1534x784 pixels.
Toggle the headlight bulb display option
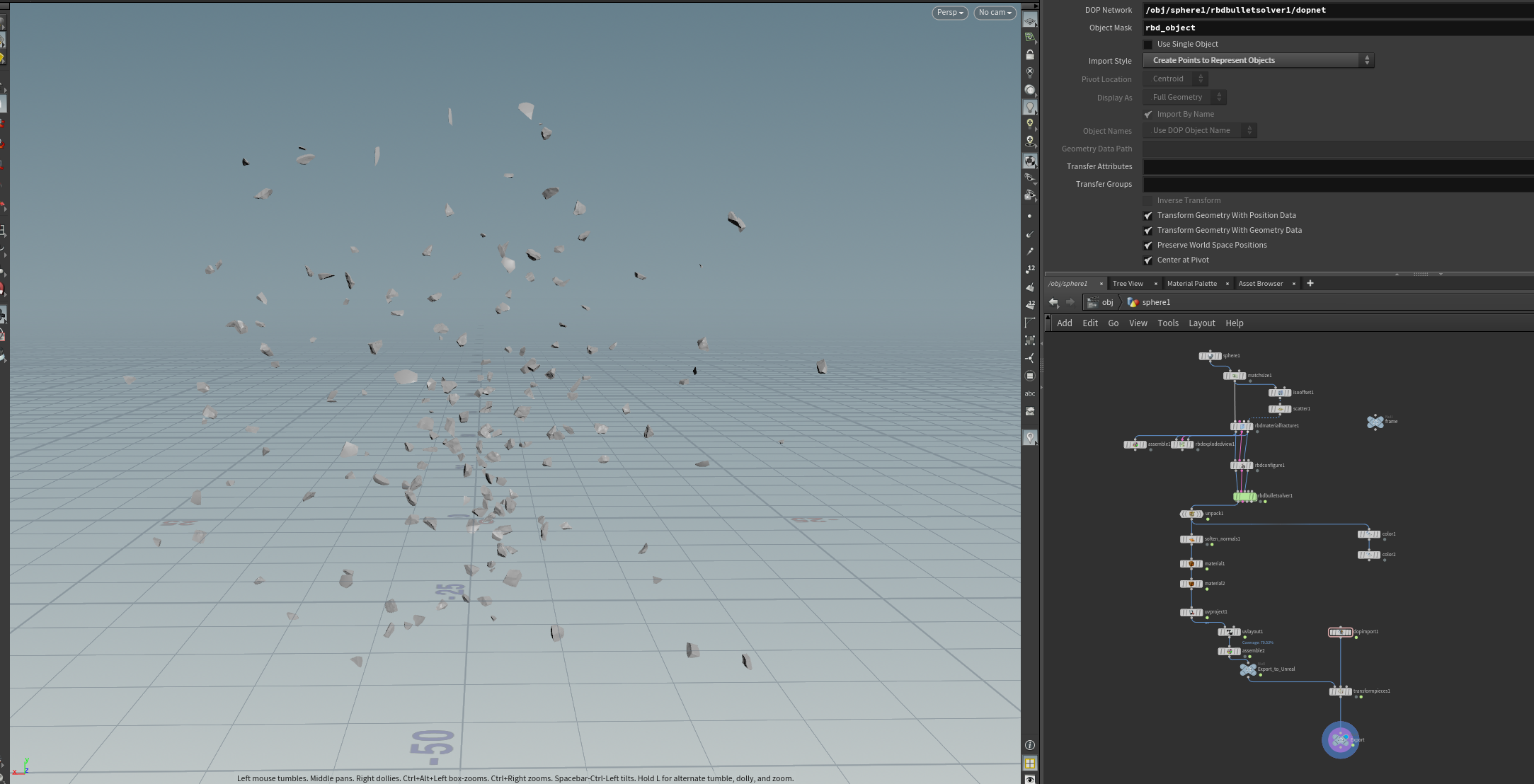(1030, 107)
